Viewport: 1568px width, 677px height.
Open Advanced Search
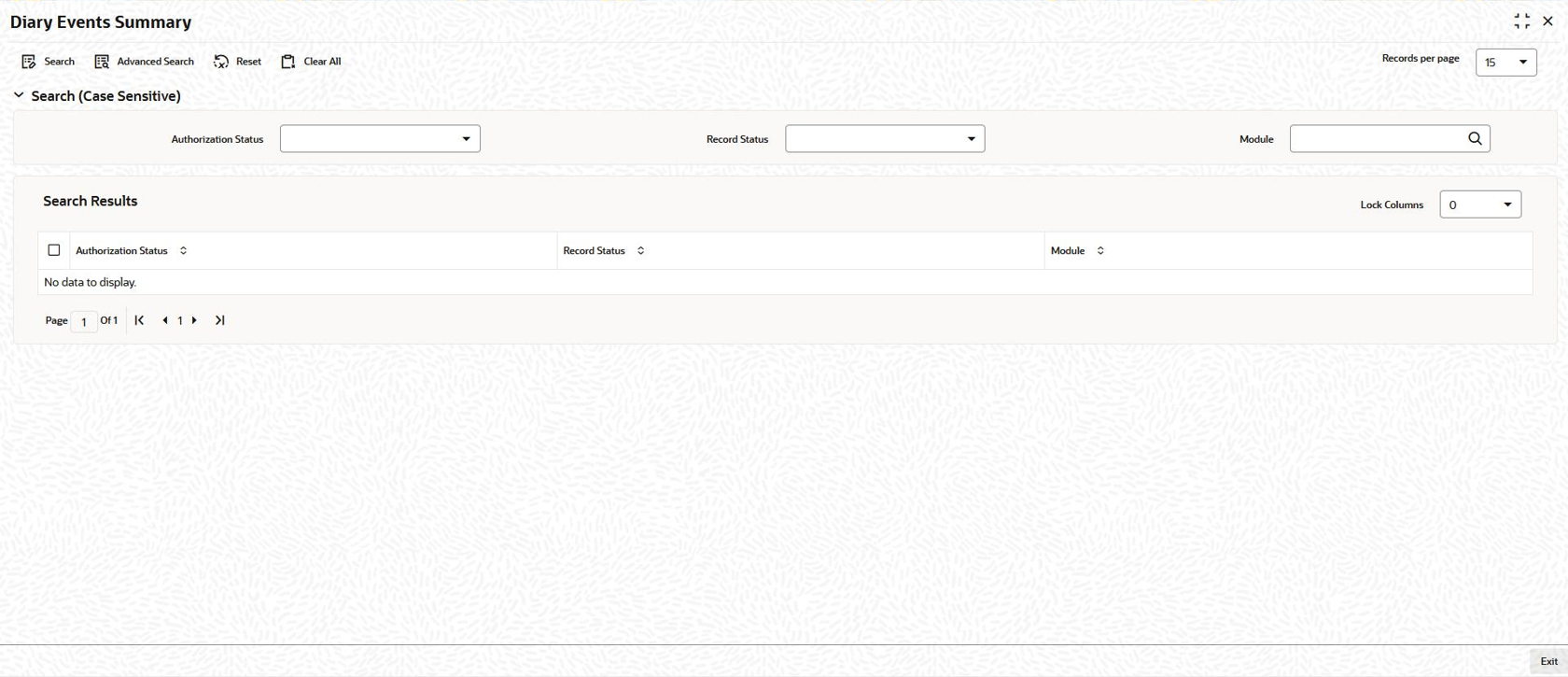[145, 62]
